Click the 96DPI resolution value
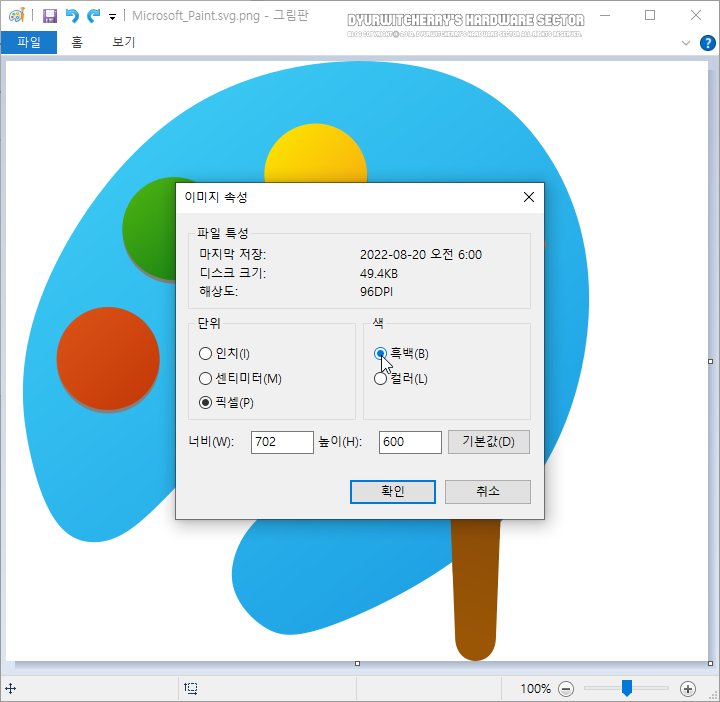This screenshot has width=720, height=702. (376, 292)
